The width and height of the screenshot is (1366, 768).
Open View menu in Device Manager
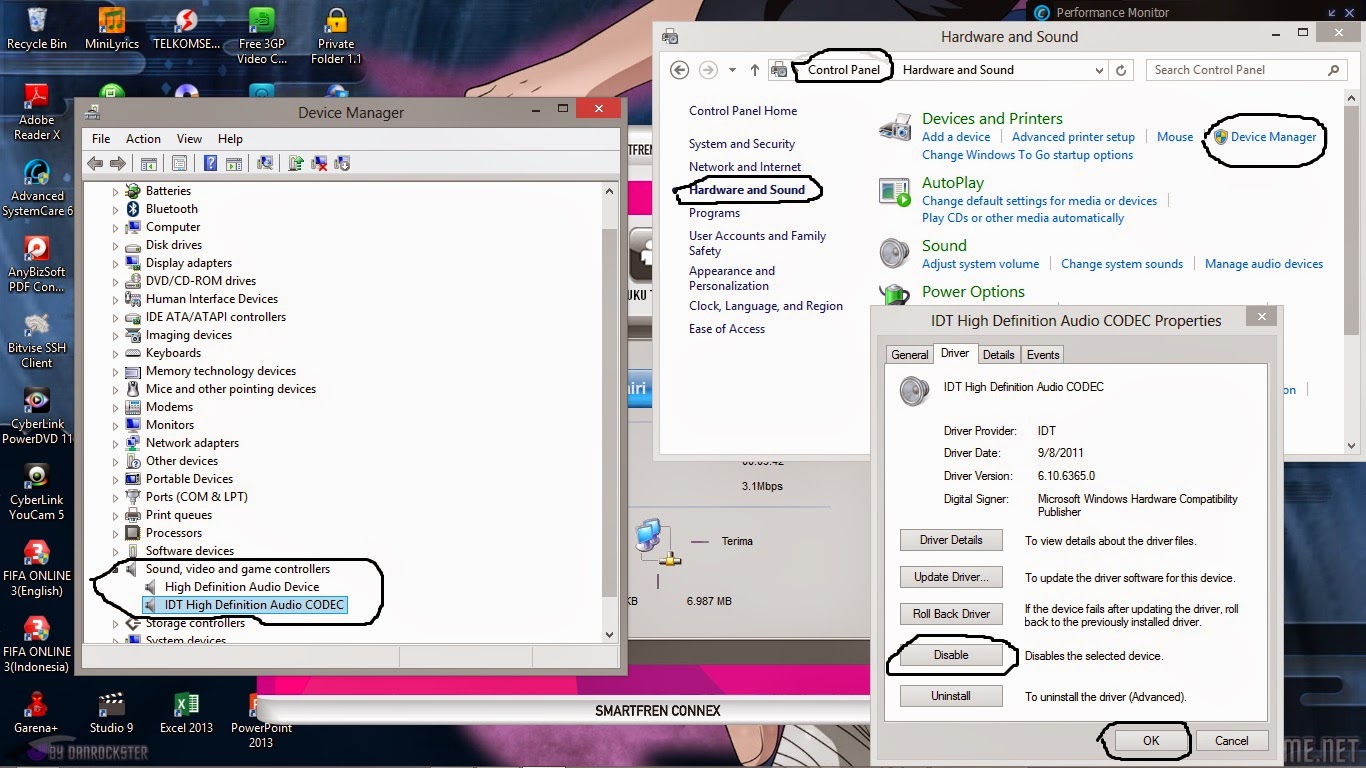point(189,139)
